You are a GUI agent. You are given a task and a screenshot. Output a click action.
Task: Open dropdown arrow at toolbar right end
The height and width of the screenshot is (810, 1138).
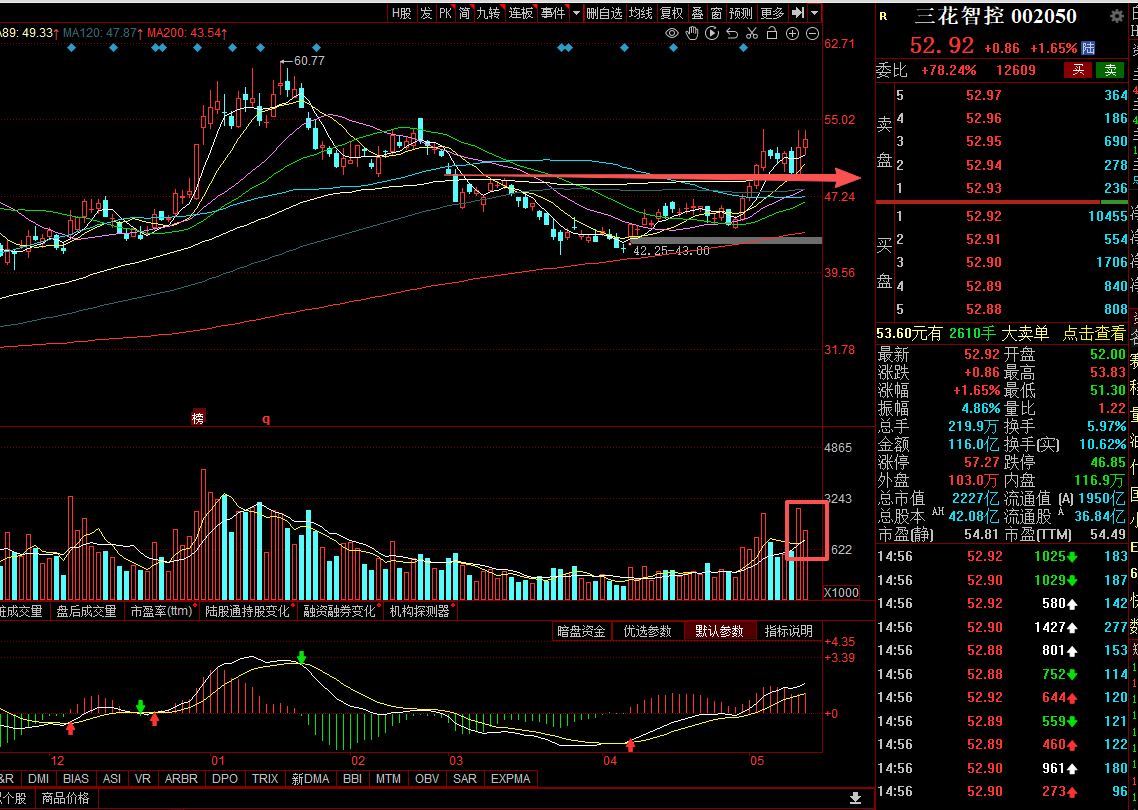tap(815, 13)
